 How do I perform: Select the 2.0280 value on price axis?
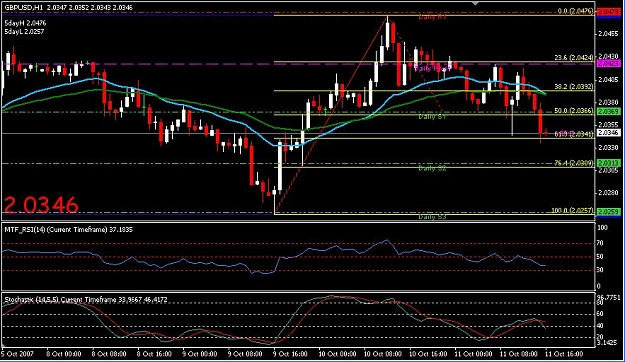coord(608,193)
